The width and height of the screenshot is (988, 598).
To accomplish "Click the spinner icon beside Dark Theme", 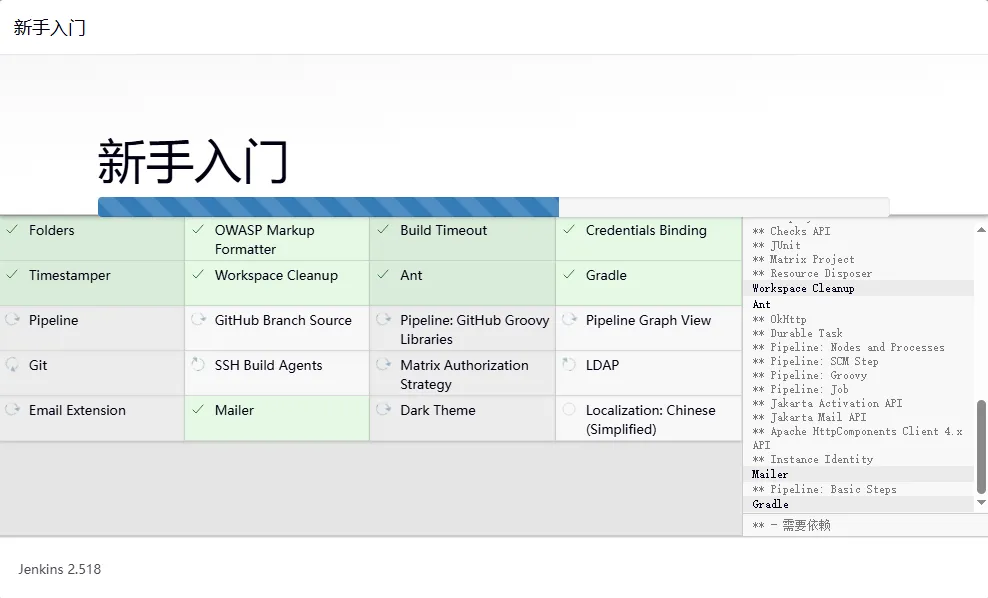I will coord(383,410).
